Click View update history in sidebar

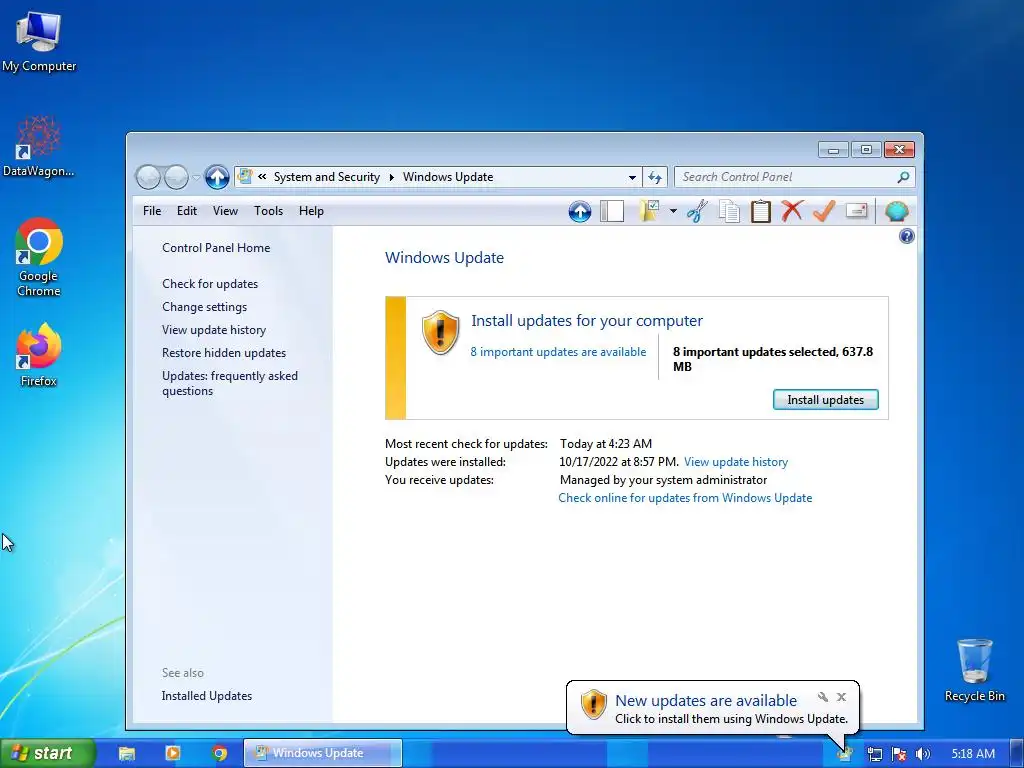click(x=214, y=330)
